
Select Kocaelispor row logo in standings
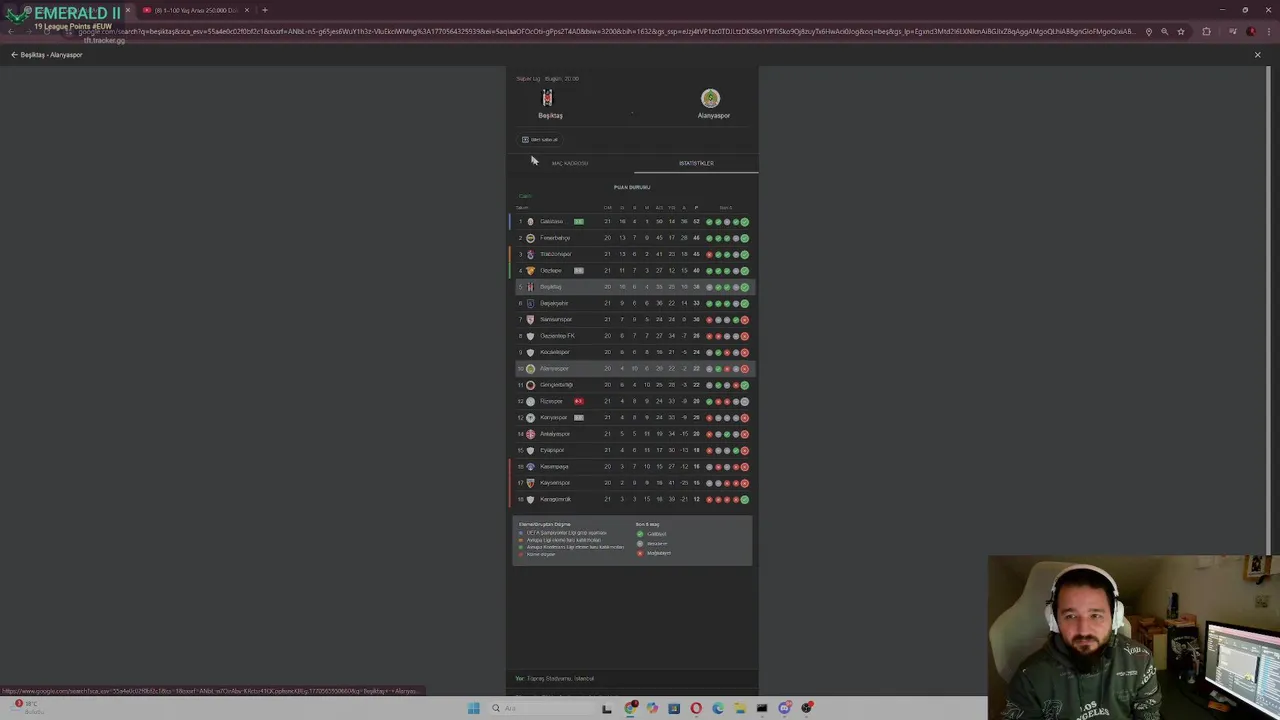point(530,352)
